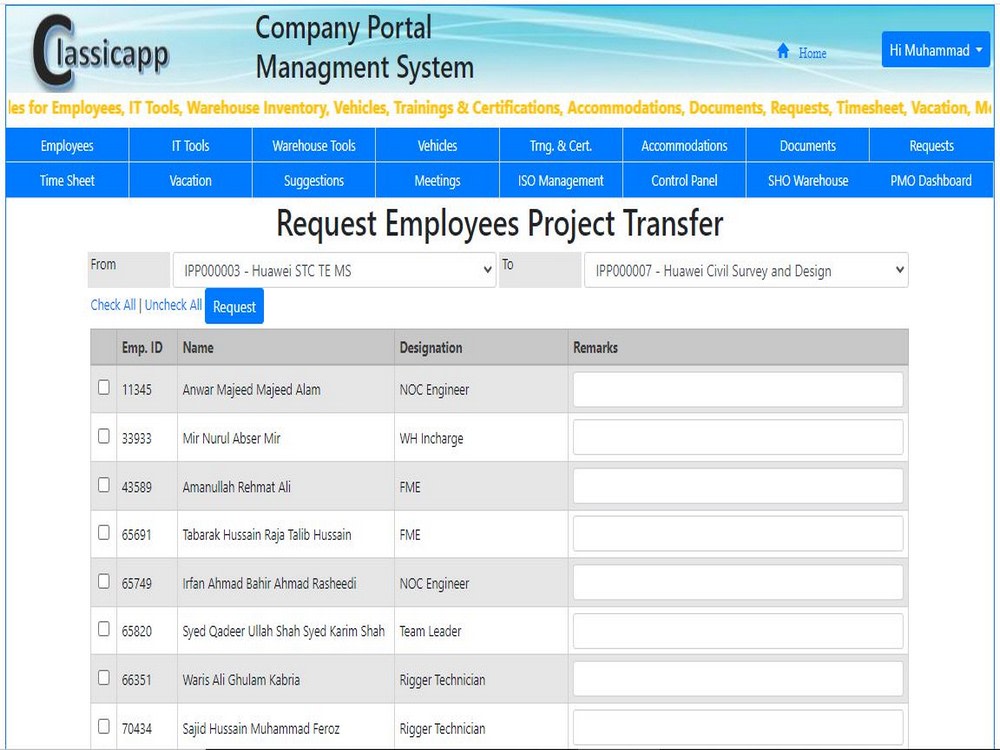Viewport: 1000px width, 750px height.
Task: Open the Employees menu
Action: 67,145
